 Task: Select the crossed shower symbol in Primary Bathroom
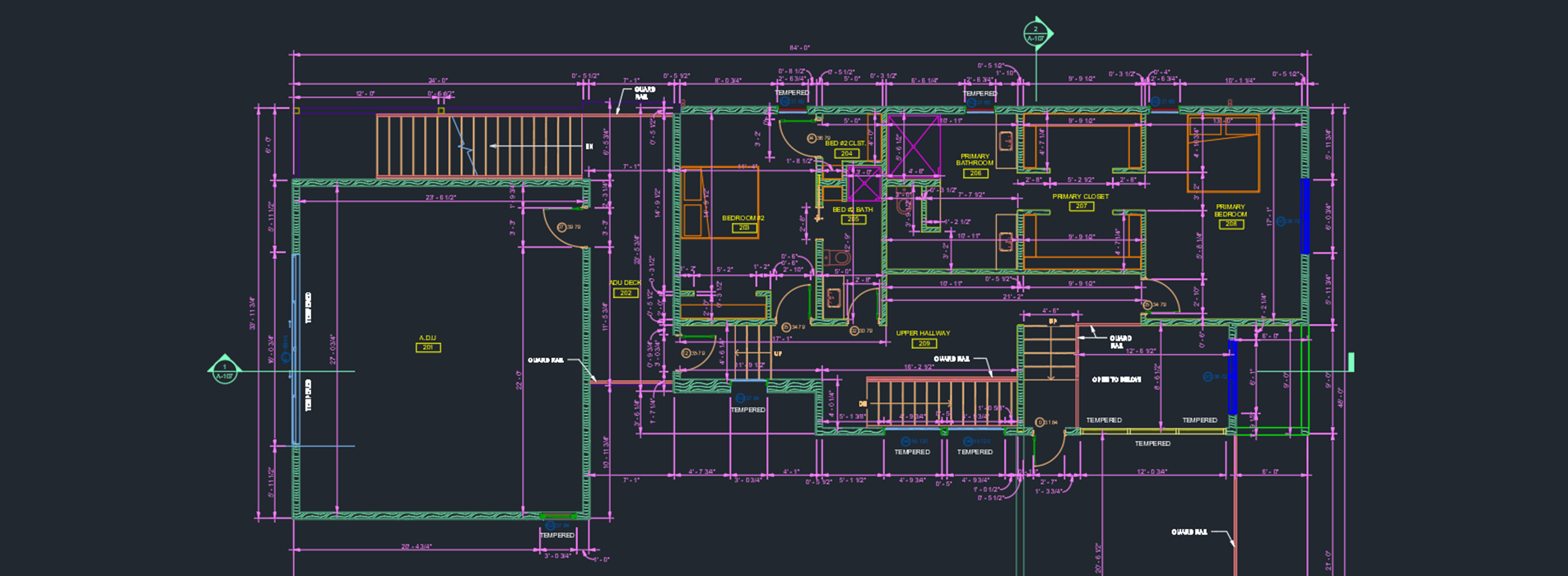click(913, 146)
